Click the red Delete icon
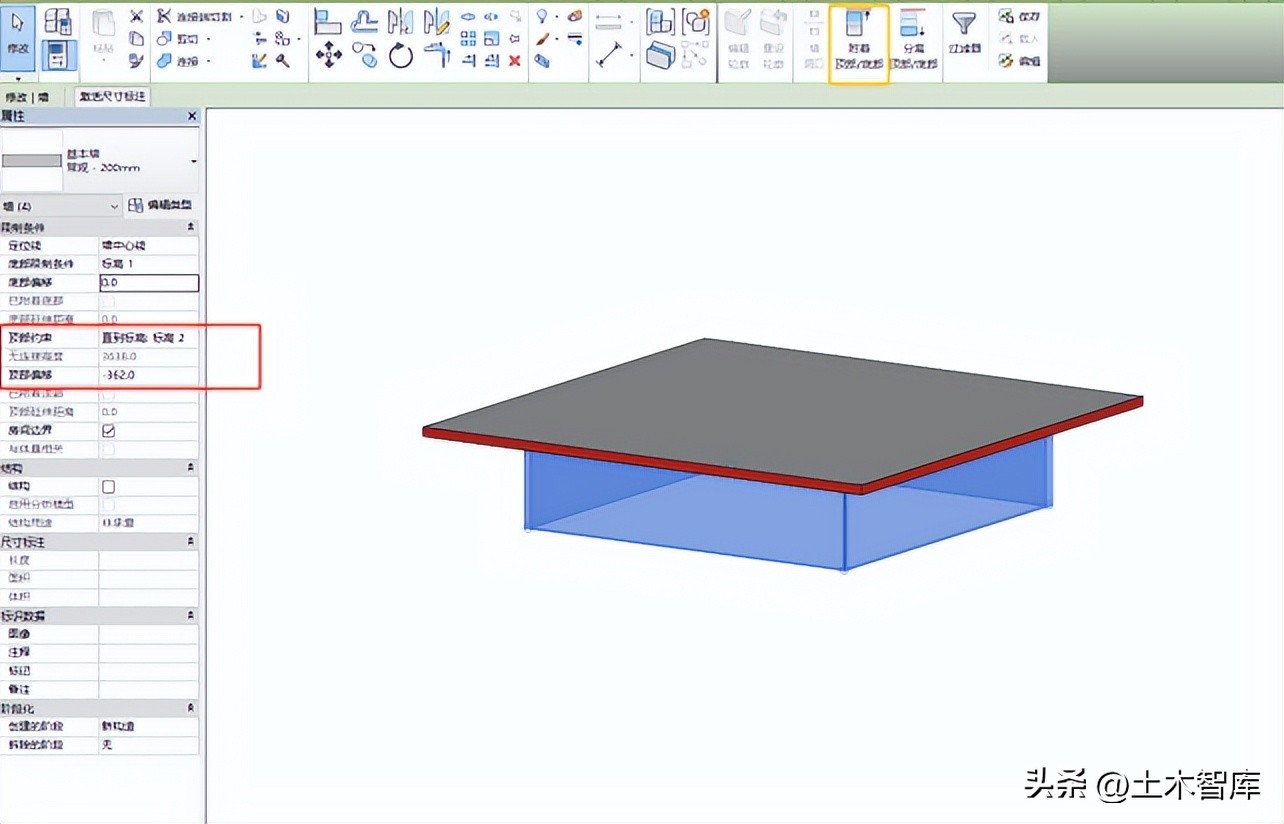 click(x=516, y=60)
